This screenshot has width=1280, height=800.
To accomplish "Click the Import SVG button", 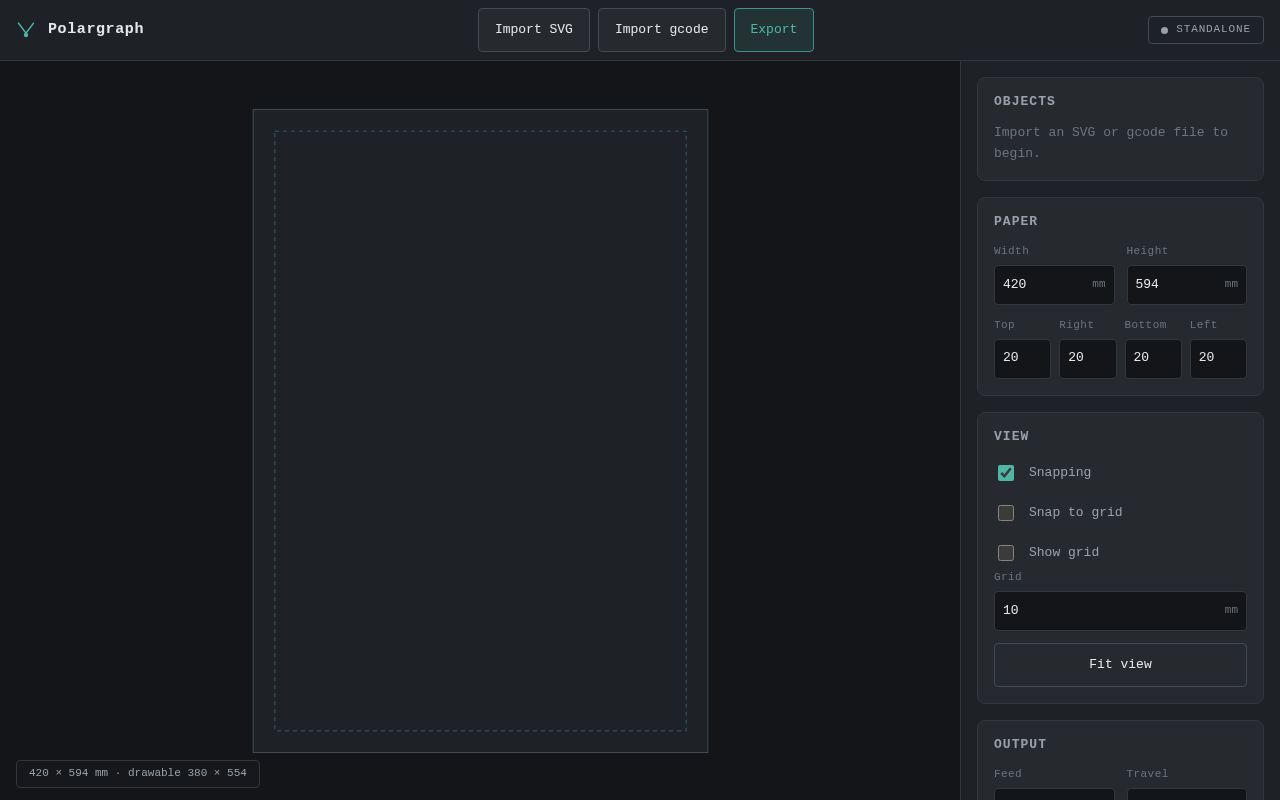I will coord(534,30).
